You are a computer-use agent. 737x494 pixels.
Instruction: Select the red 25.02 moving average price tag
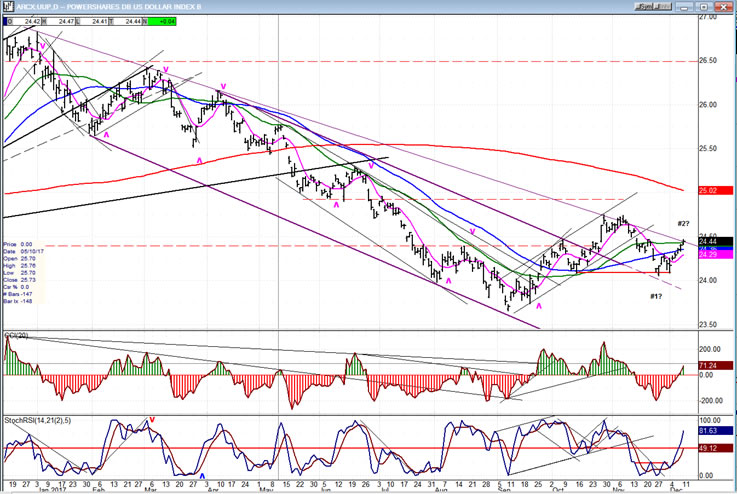(710, 190)
